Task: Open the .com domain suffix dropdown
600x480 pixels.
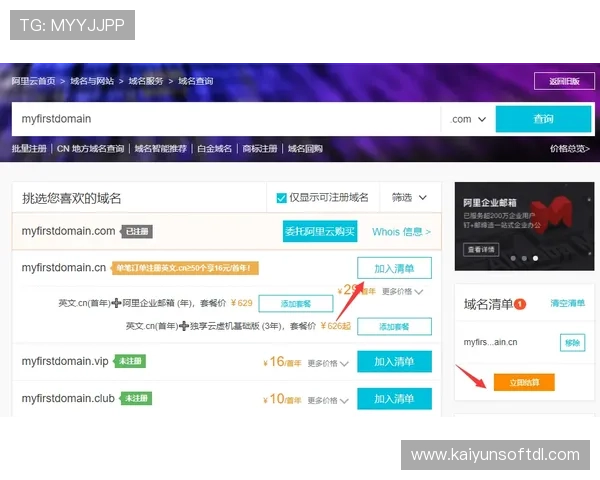Action: (x=468, y=119)
